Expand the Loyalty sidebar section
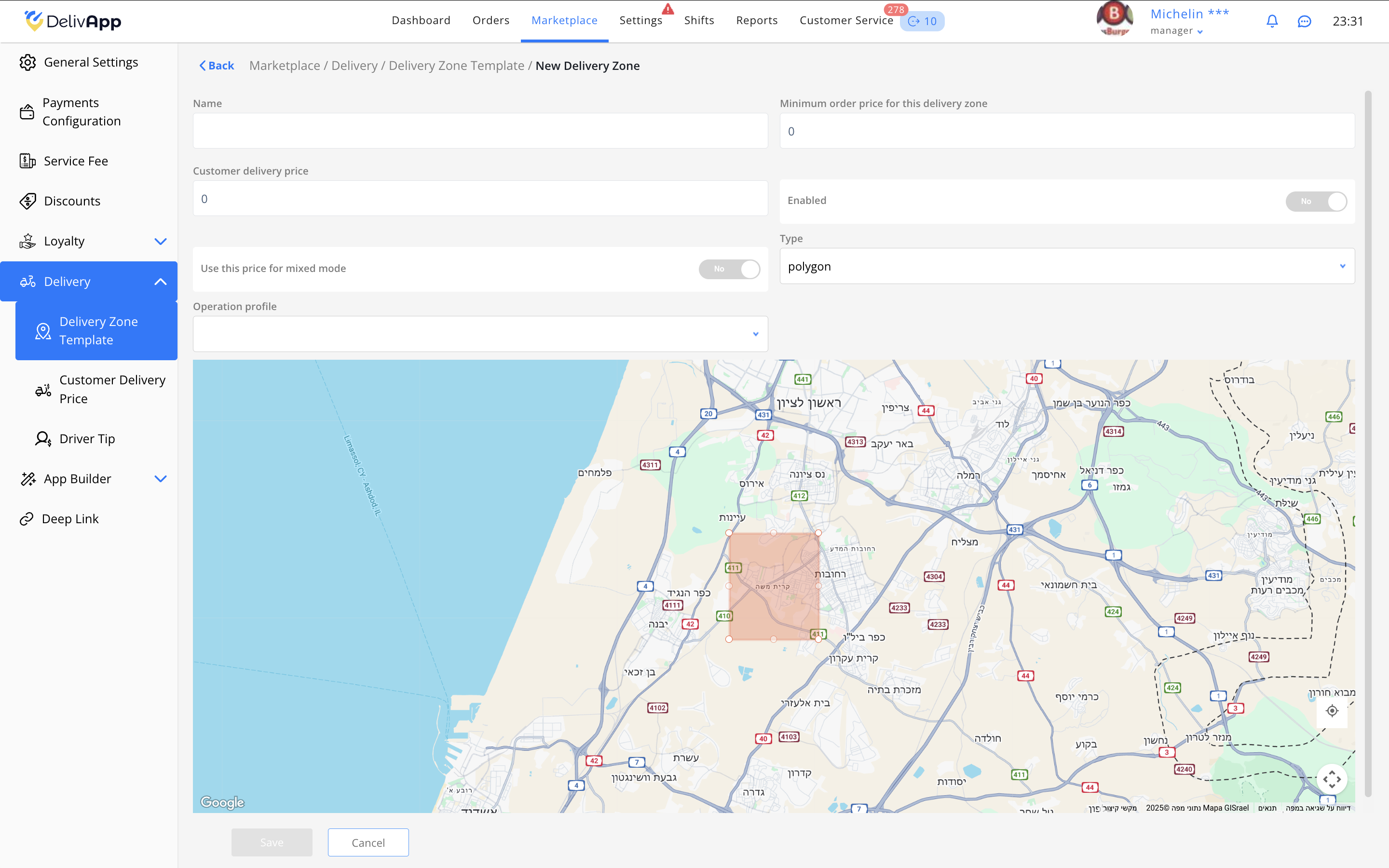This screenshot has height=868, width=1389. tap(160, 241)
